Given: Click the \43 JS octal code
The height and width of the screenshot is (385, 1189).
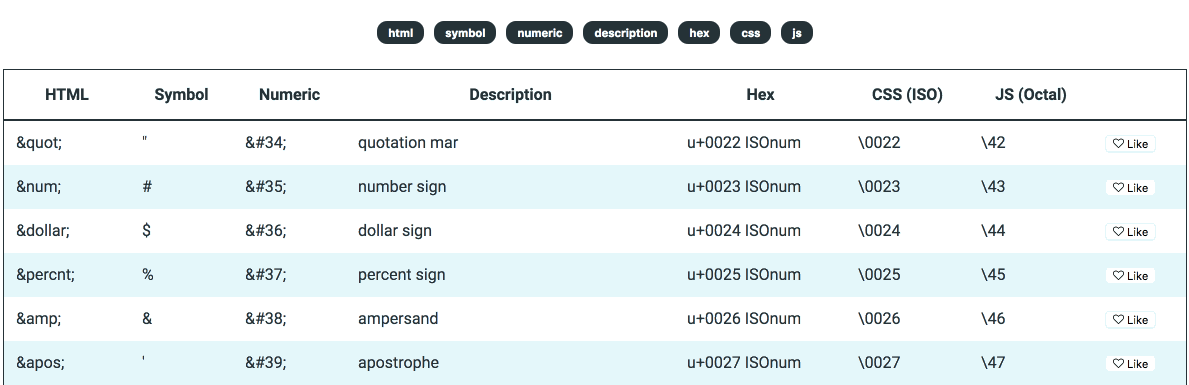Looking at the screenshot, I should (x=993, y=186).
